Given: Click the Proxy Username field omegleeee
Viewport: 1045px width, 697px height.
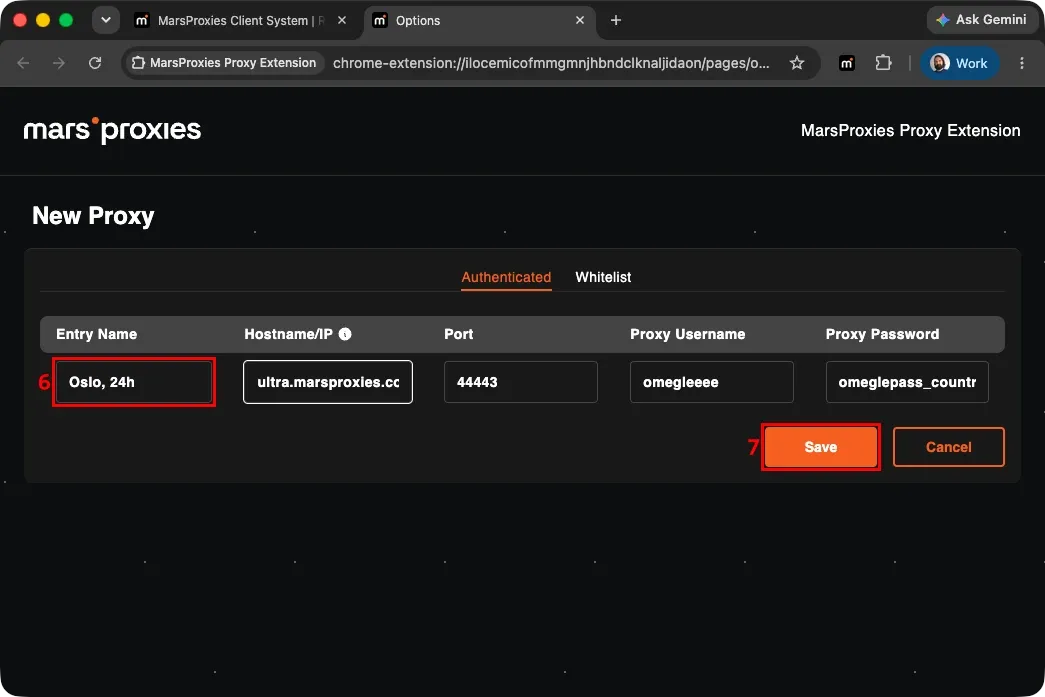Looking at the screenshot, I should click(x=712, y=382).
